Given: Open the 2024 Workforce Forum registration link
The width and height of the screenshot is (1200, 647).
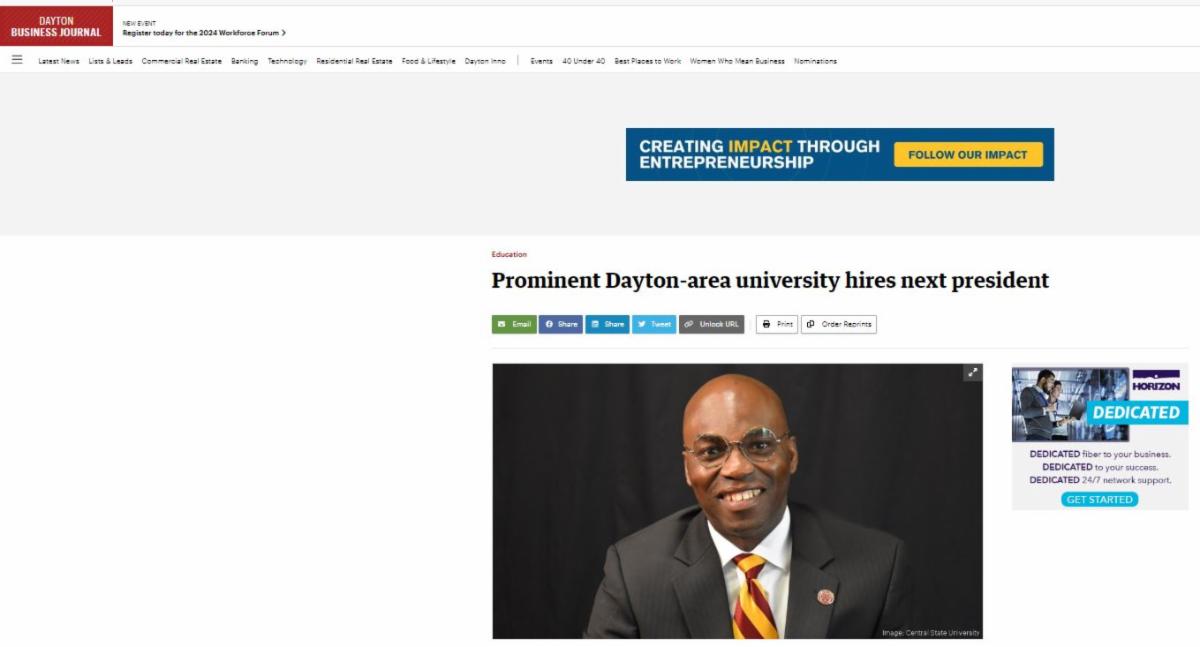Looking at the screenshot, I should point(204,33).
